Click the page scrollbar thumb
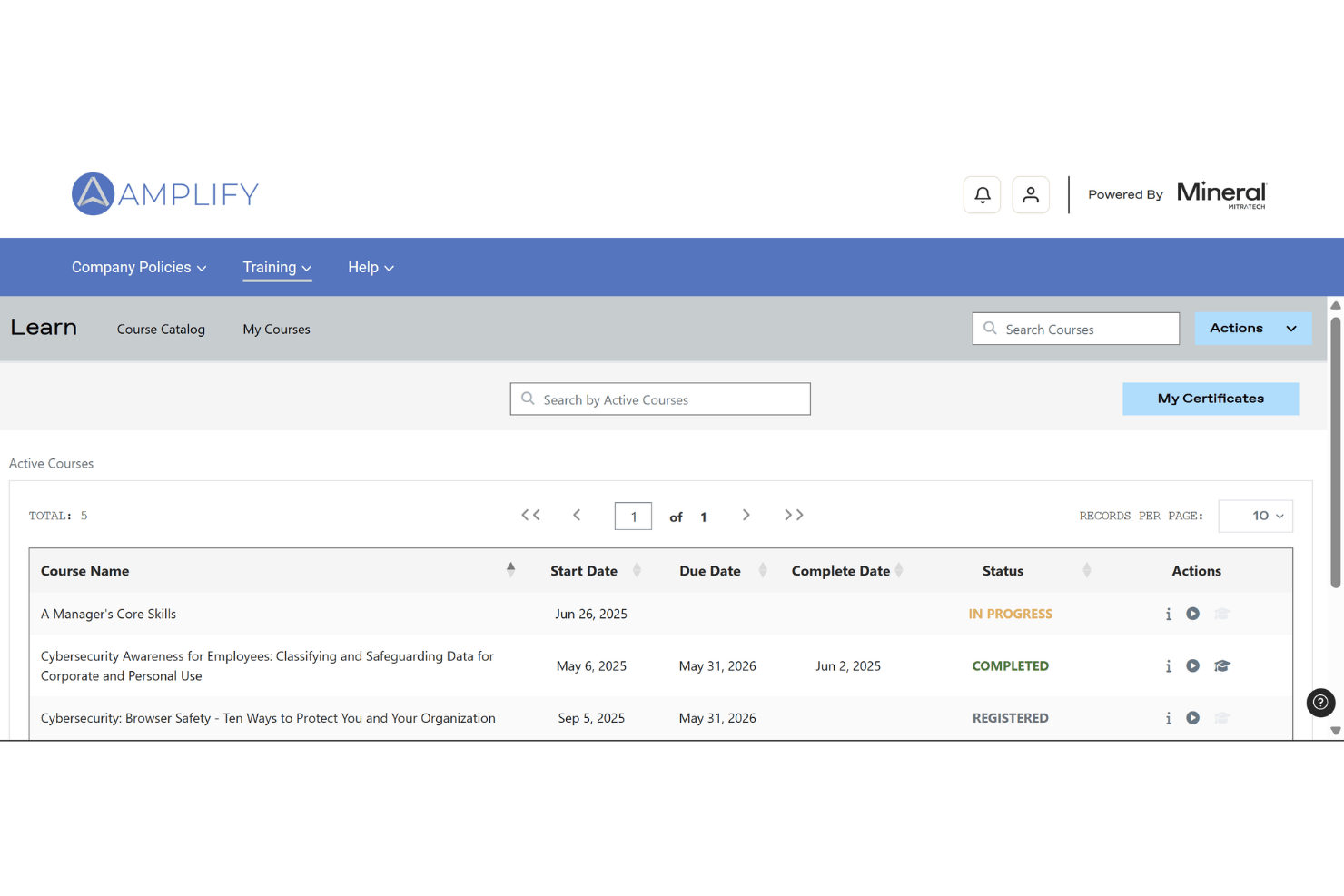The image size is (1344, 896). 1336,452
